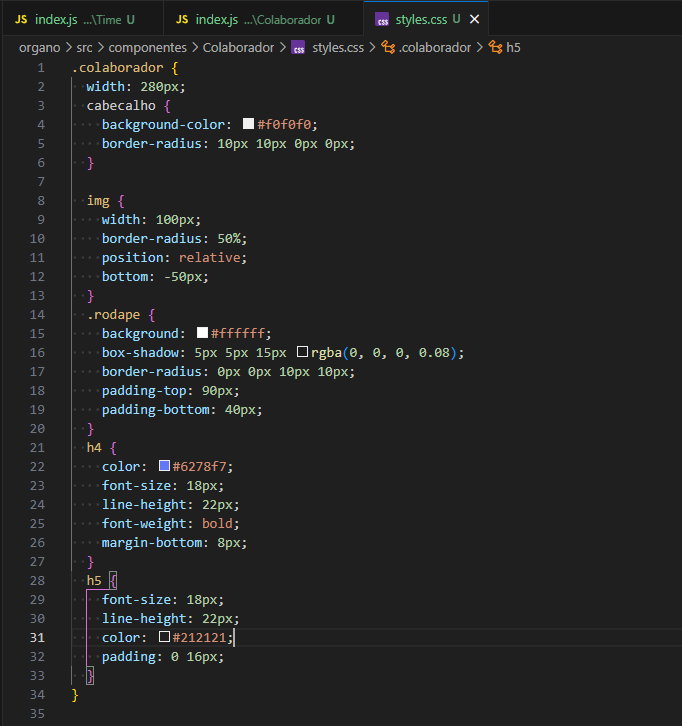This screenshot has height=726, width=682.
Task: Click the JS icon on the Time index.js tab
Action: click(21, 20)
